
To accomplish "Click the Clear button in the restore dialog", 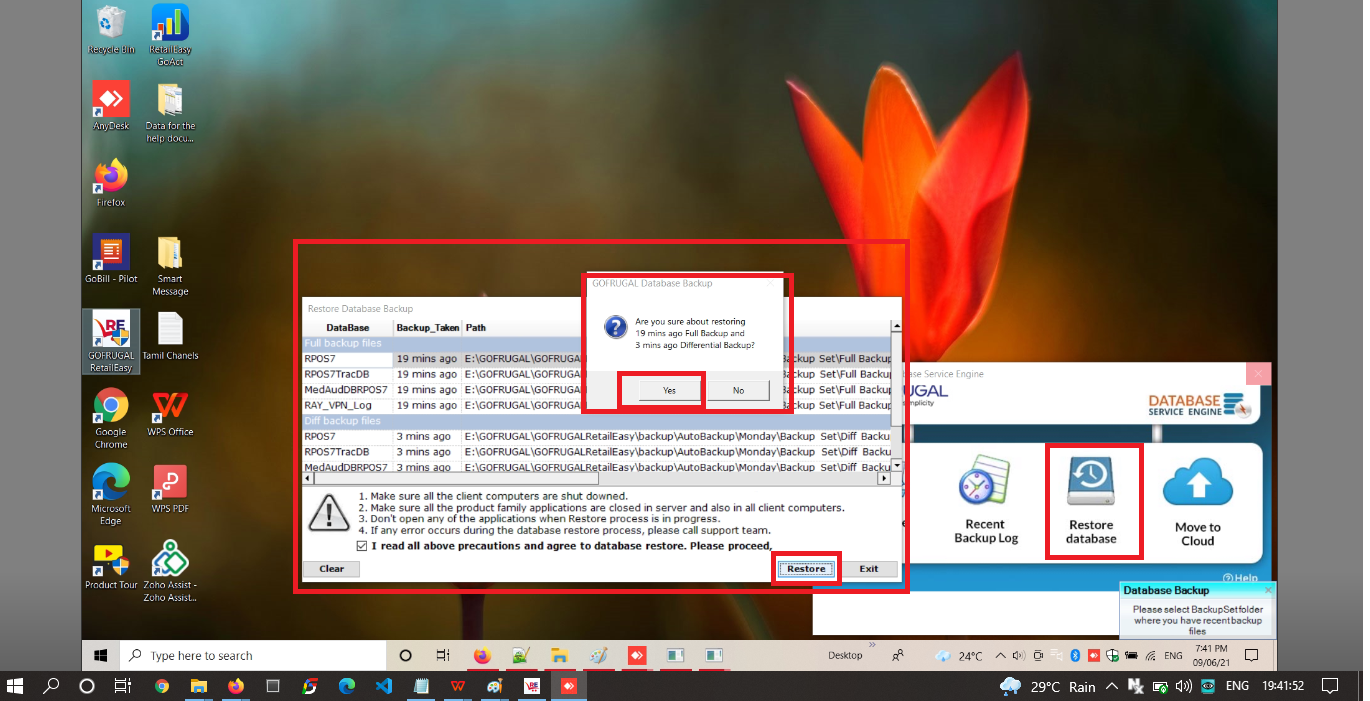I will [332, 569].
